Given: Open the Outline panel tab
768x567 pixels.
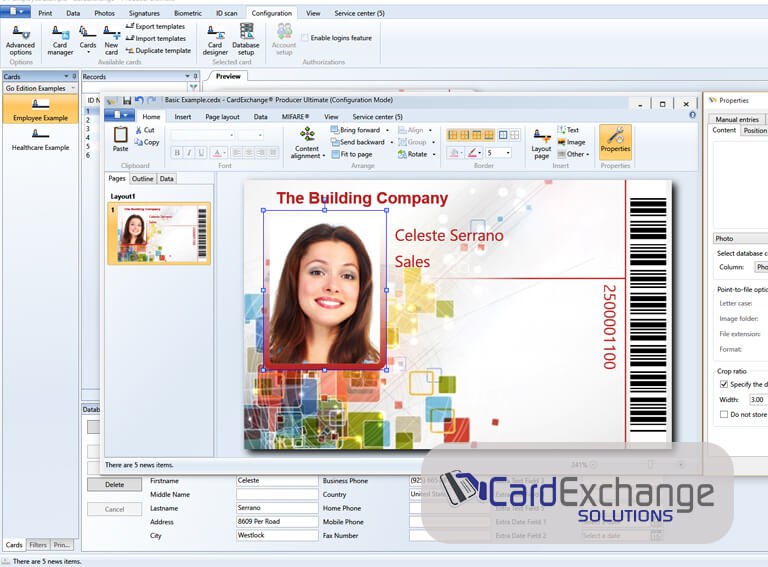Looking at the screenshot, I should pos(143,179).
